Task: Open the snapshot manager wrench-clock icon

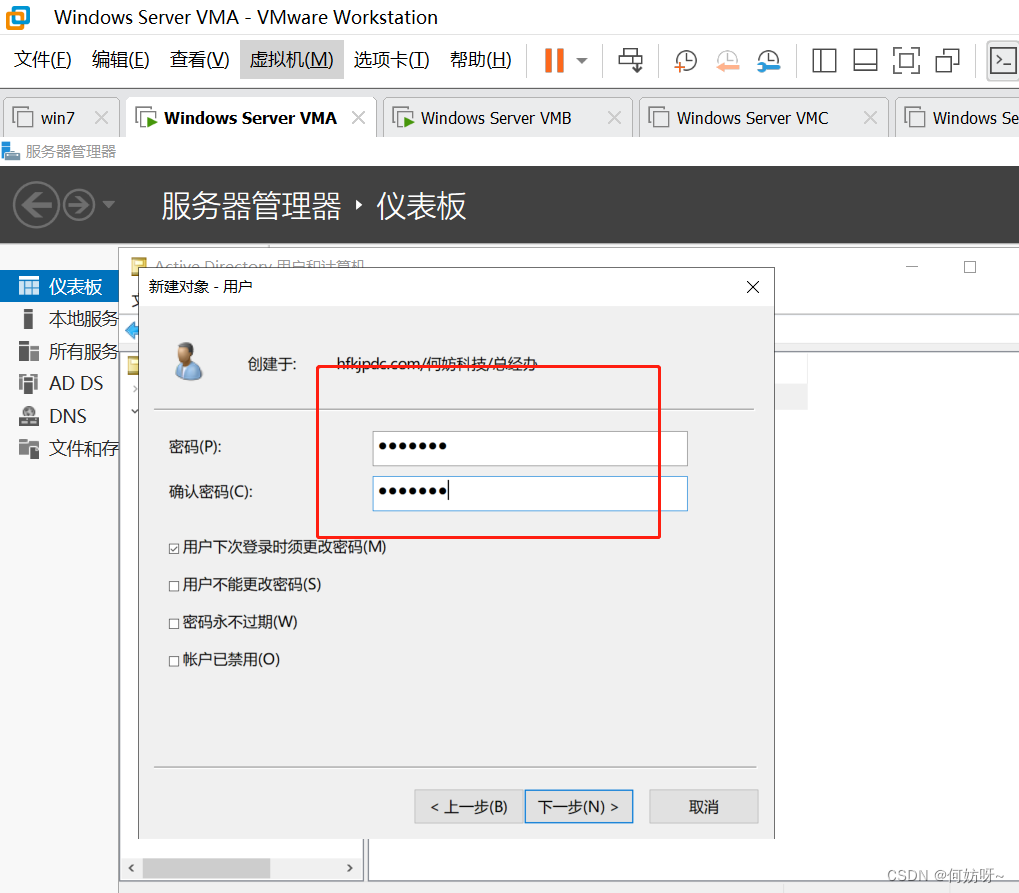Action: click(768, 61)
